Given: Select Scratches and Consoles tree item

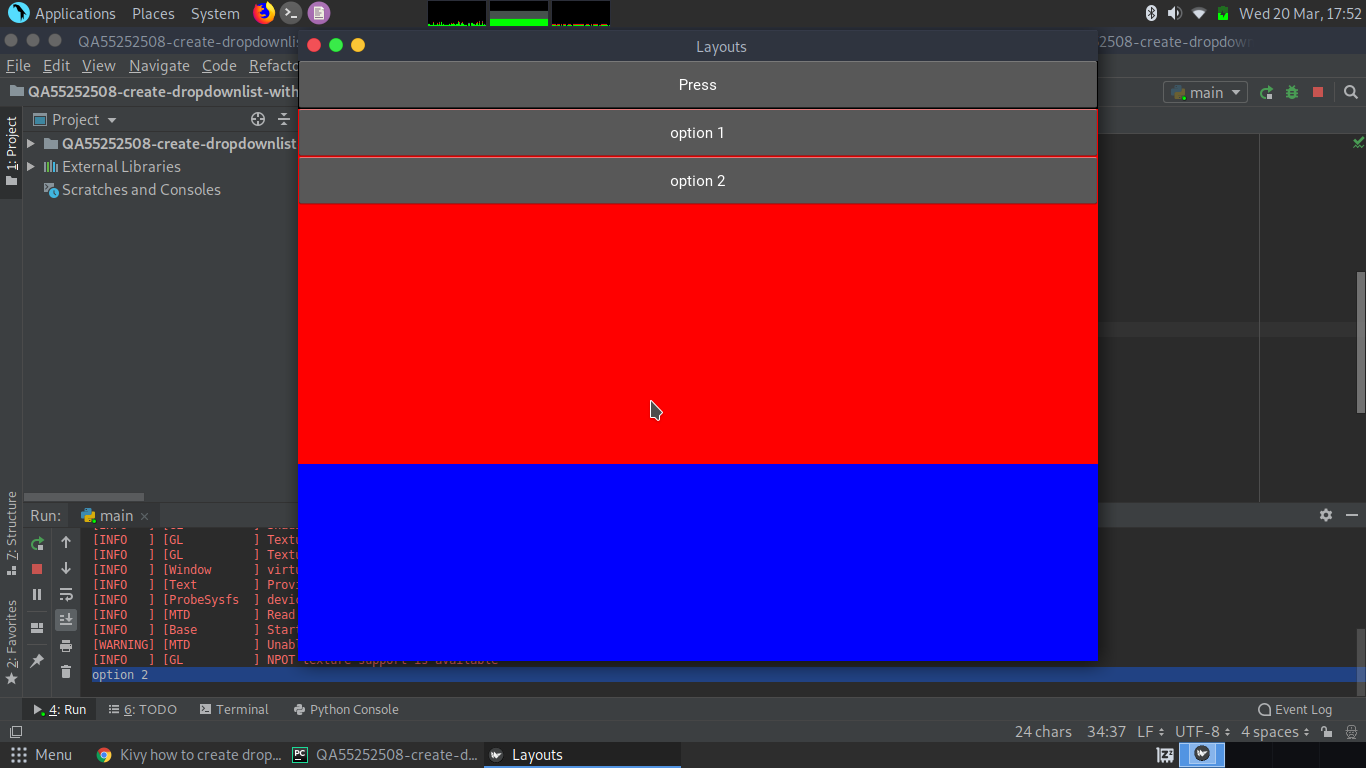Looking at the screenshot, I should click(131, 190).
